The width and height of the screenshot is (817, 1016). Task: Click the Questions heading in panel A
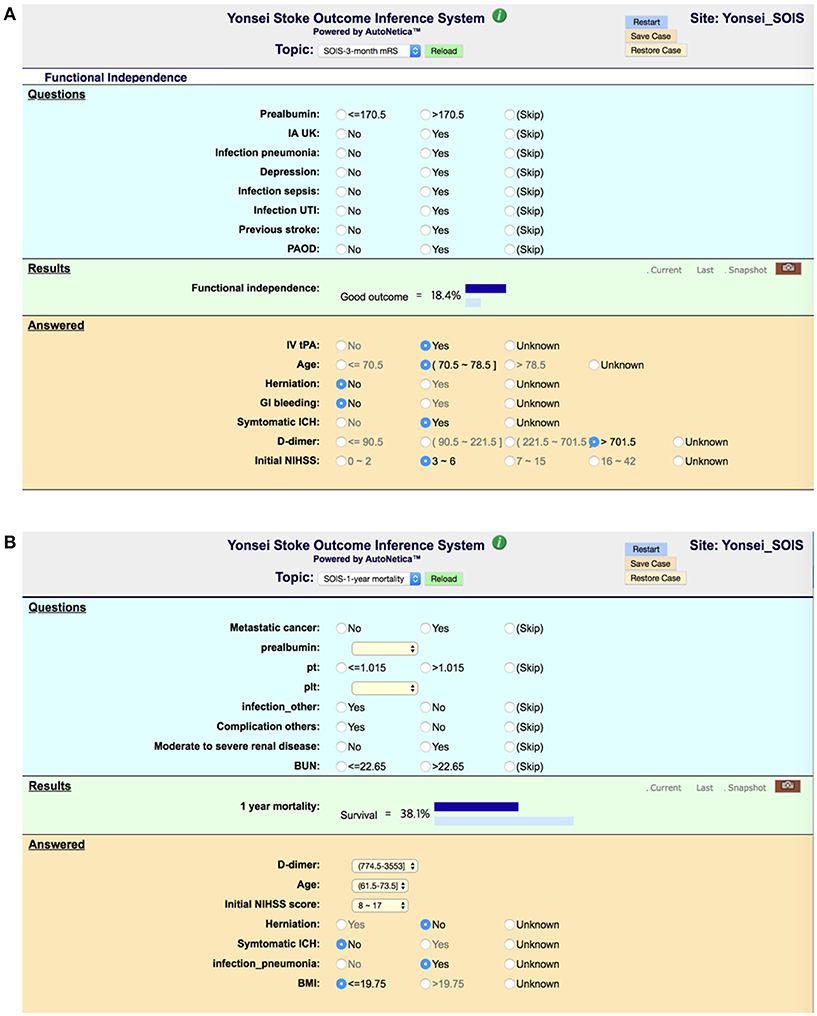click(x=56, y=95)
